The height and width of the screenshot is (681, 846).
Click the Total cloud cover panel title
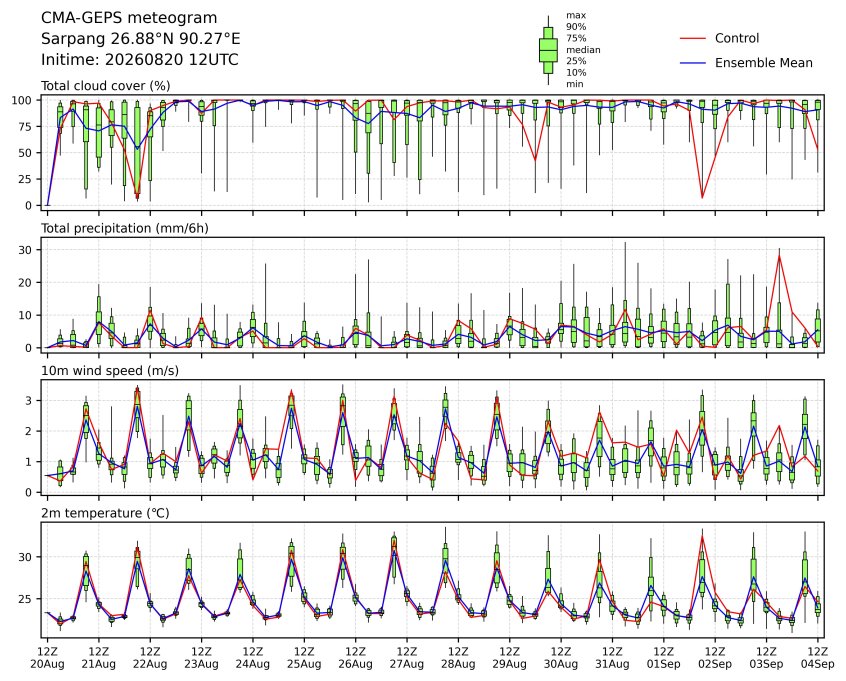click(x=106, y=86)
